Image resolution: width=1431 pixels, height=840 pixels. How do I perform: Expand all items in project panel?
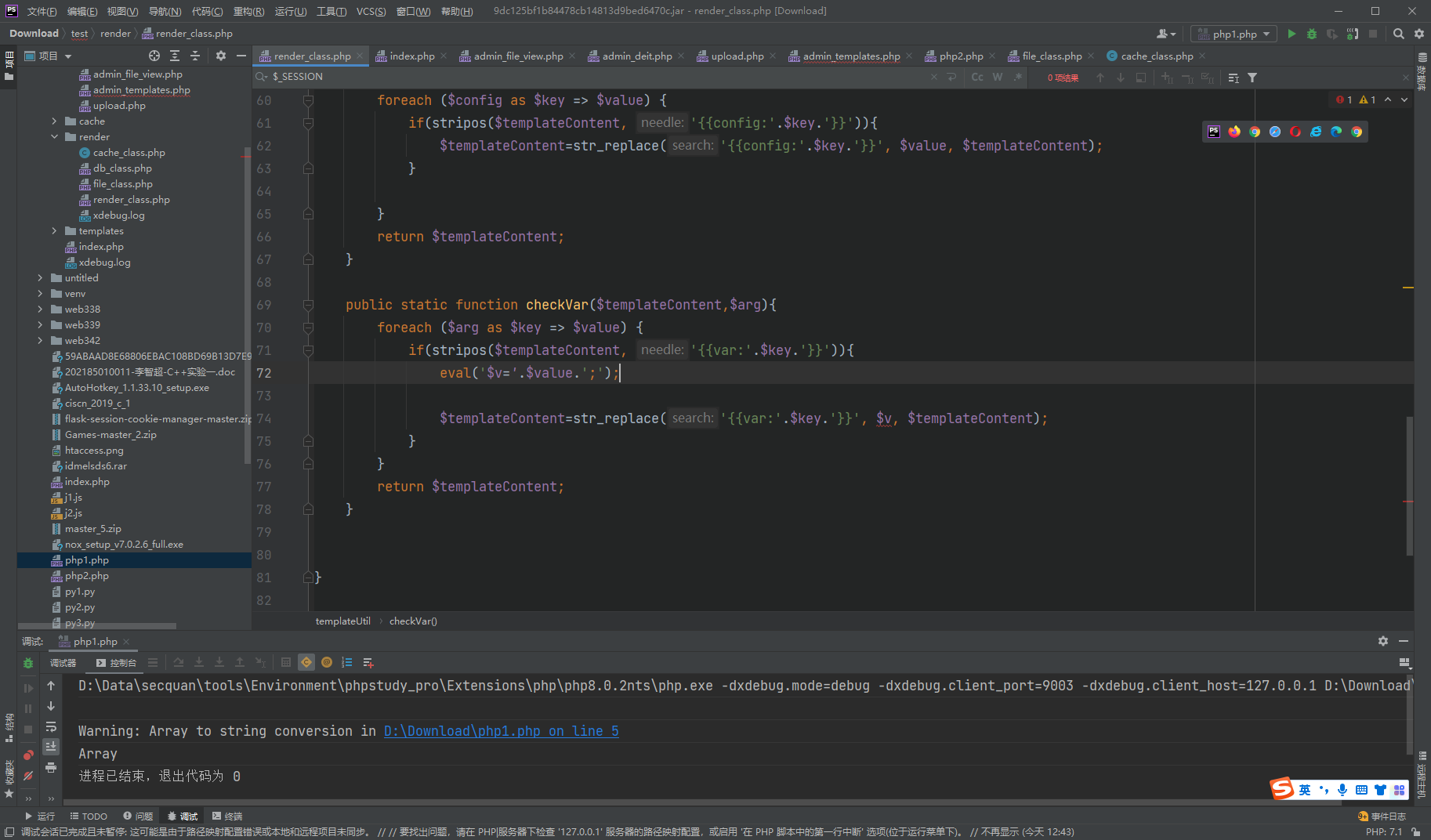(175, 56)
